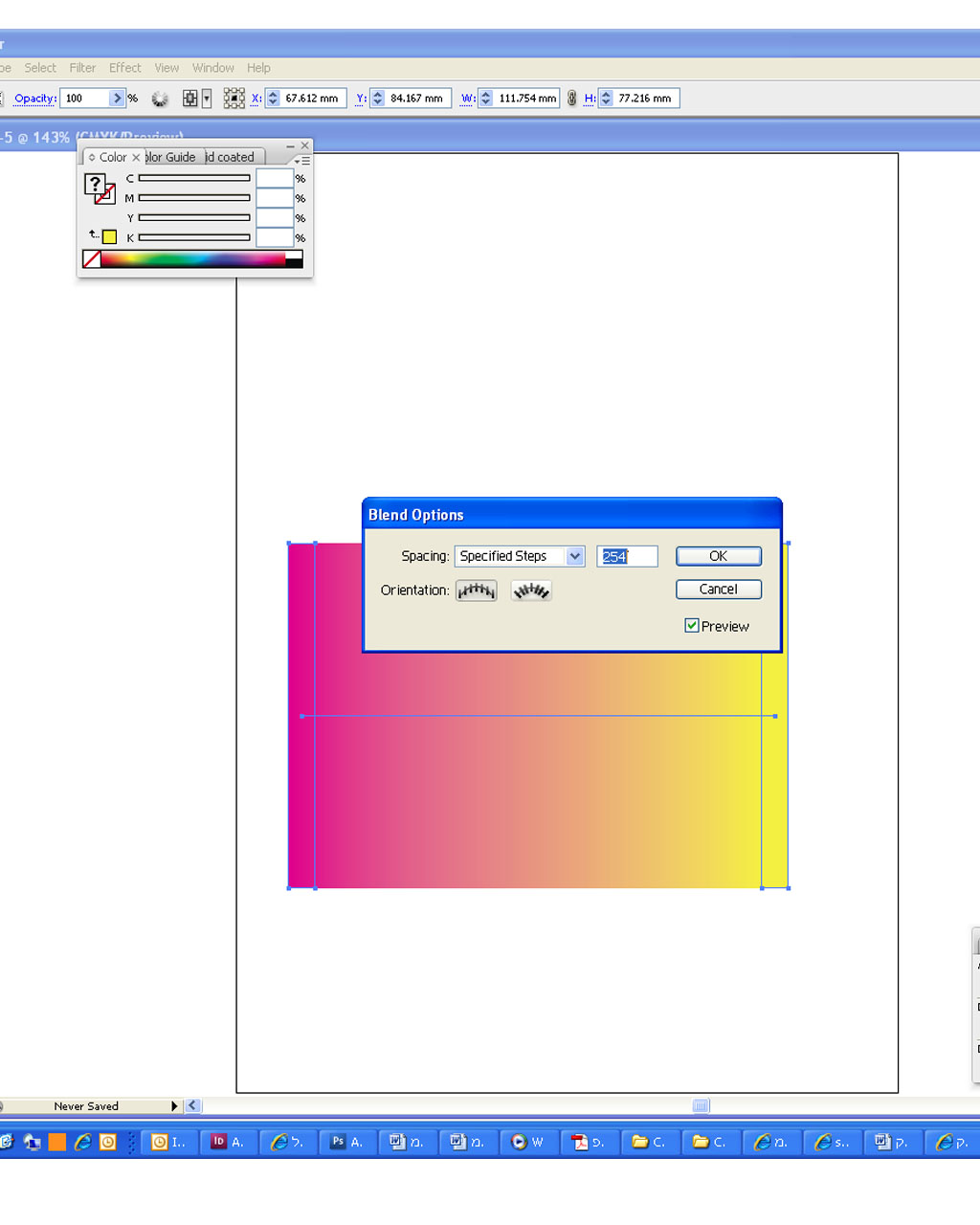The image size is (980, 1225).
Task: Click the steps number field 254
Action: coord(627,556)
